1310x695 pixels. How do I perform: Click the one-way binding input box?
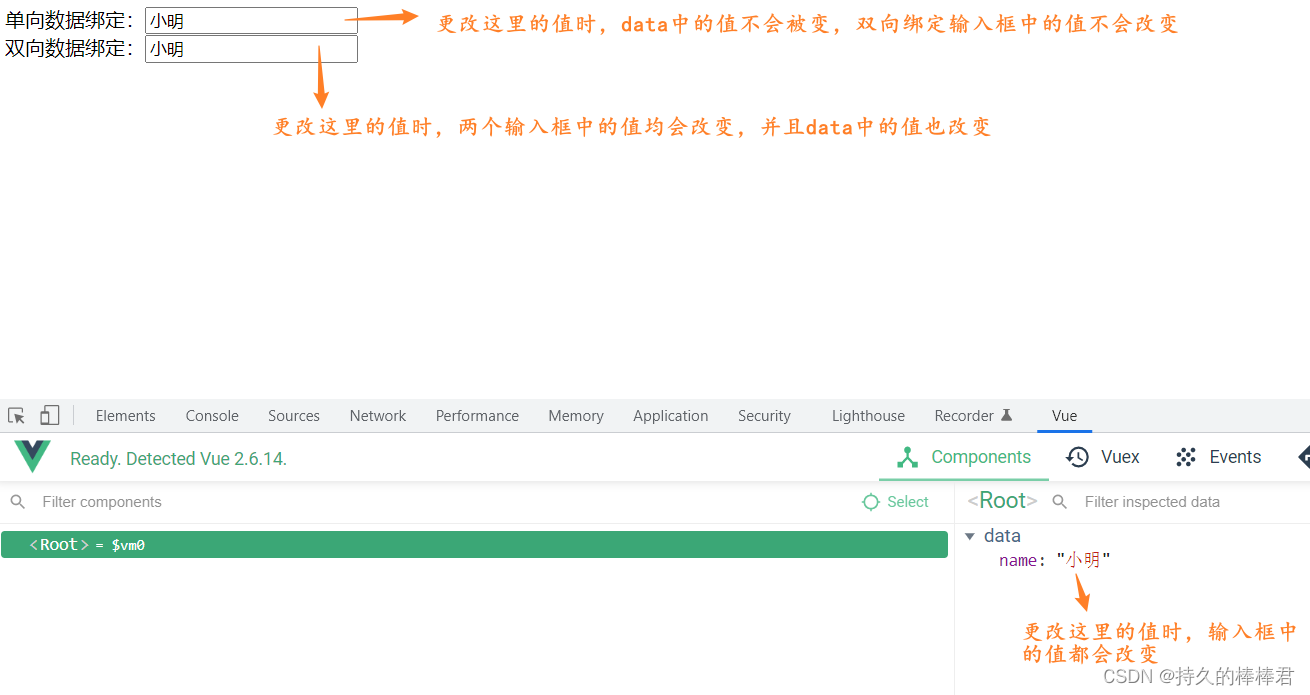(251, 21)
